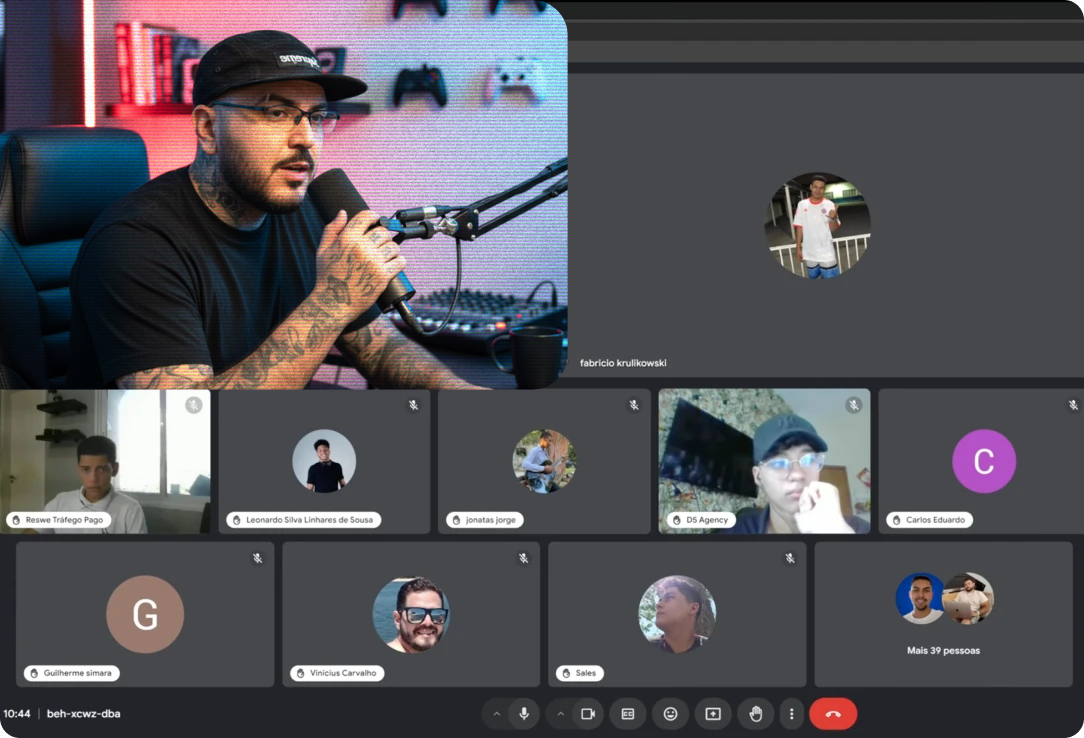Expand video settings chevron beside camera
Image resolution: width=1084 pixels, height=738 pixels.
[x=560, y=714]
